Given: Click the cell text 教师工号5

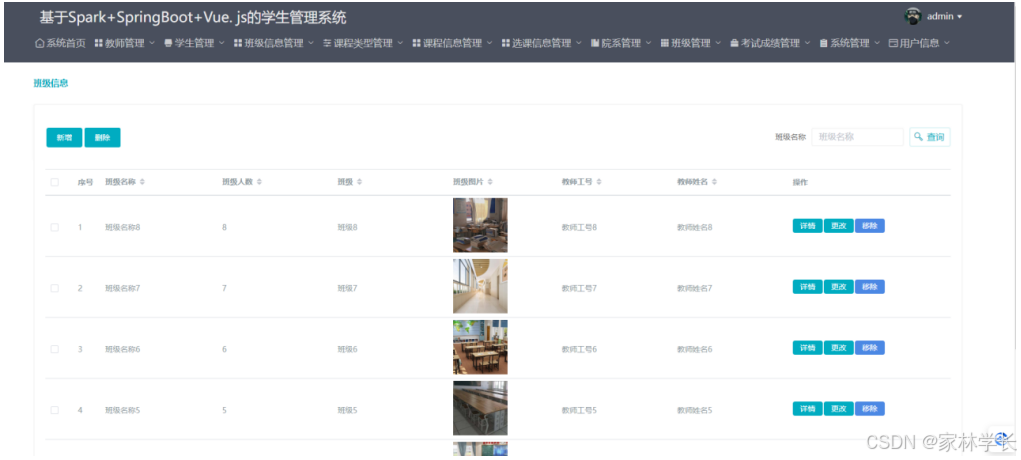Looking at the screenshot, I should (580, 410).
